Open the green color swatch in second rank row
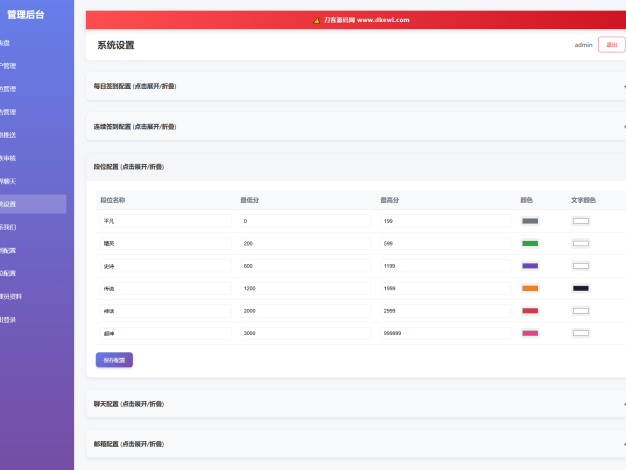The height and width of the screenshot is (470, 626). point(530,244)
